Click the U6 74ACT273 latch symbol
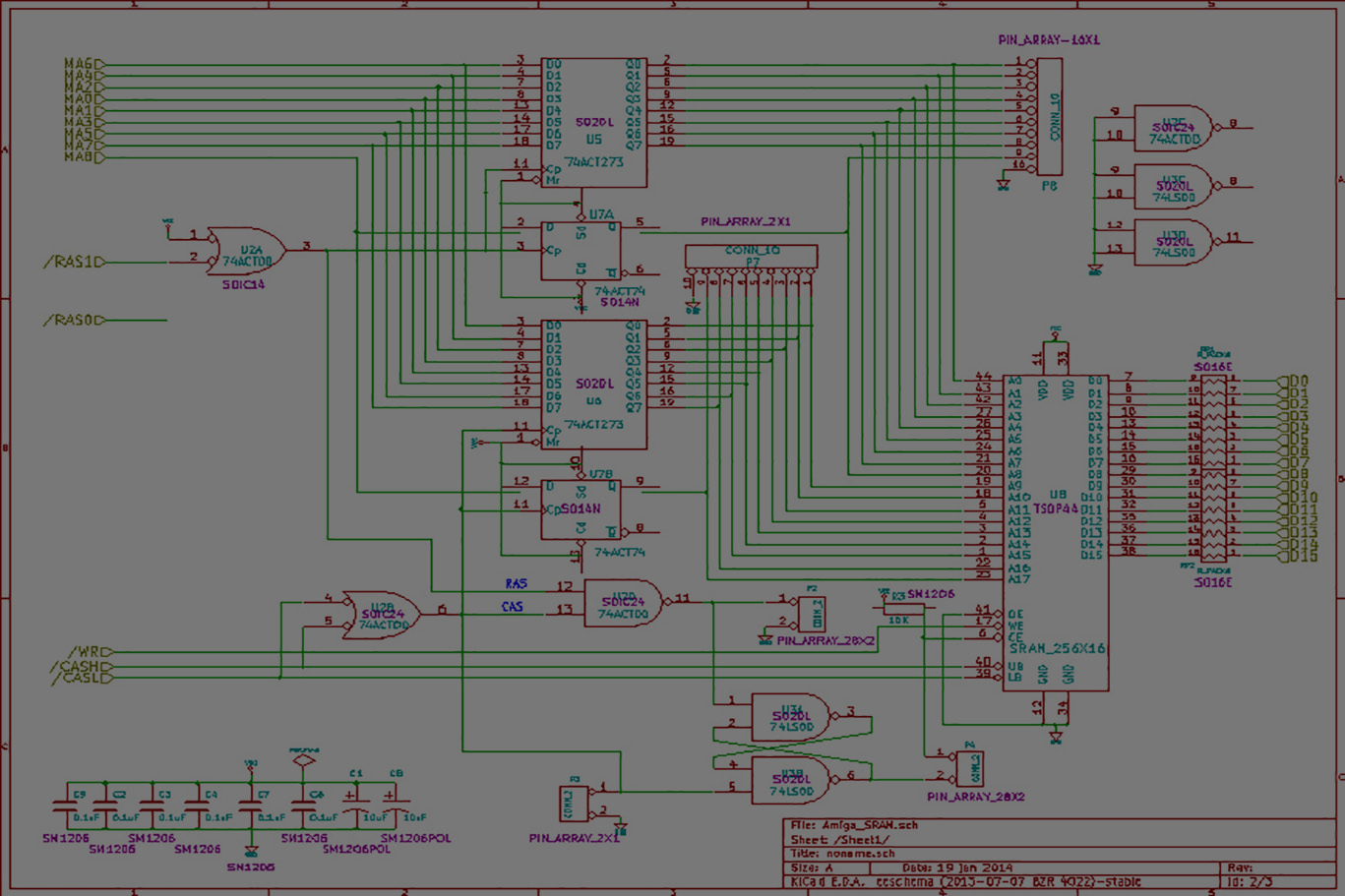The height and width of the screenshot is (896, 1345). click(x=594, y=384)
